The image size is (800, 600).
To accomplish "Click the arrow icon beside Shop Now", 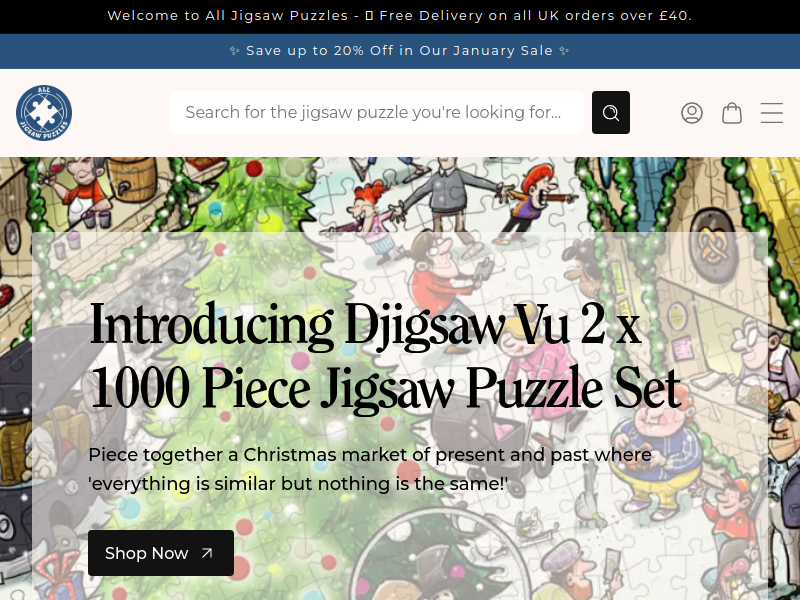I will point(207,553).
